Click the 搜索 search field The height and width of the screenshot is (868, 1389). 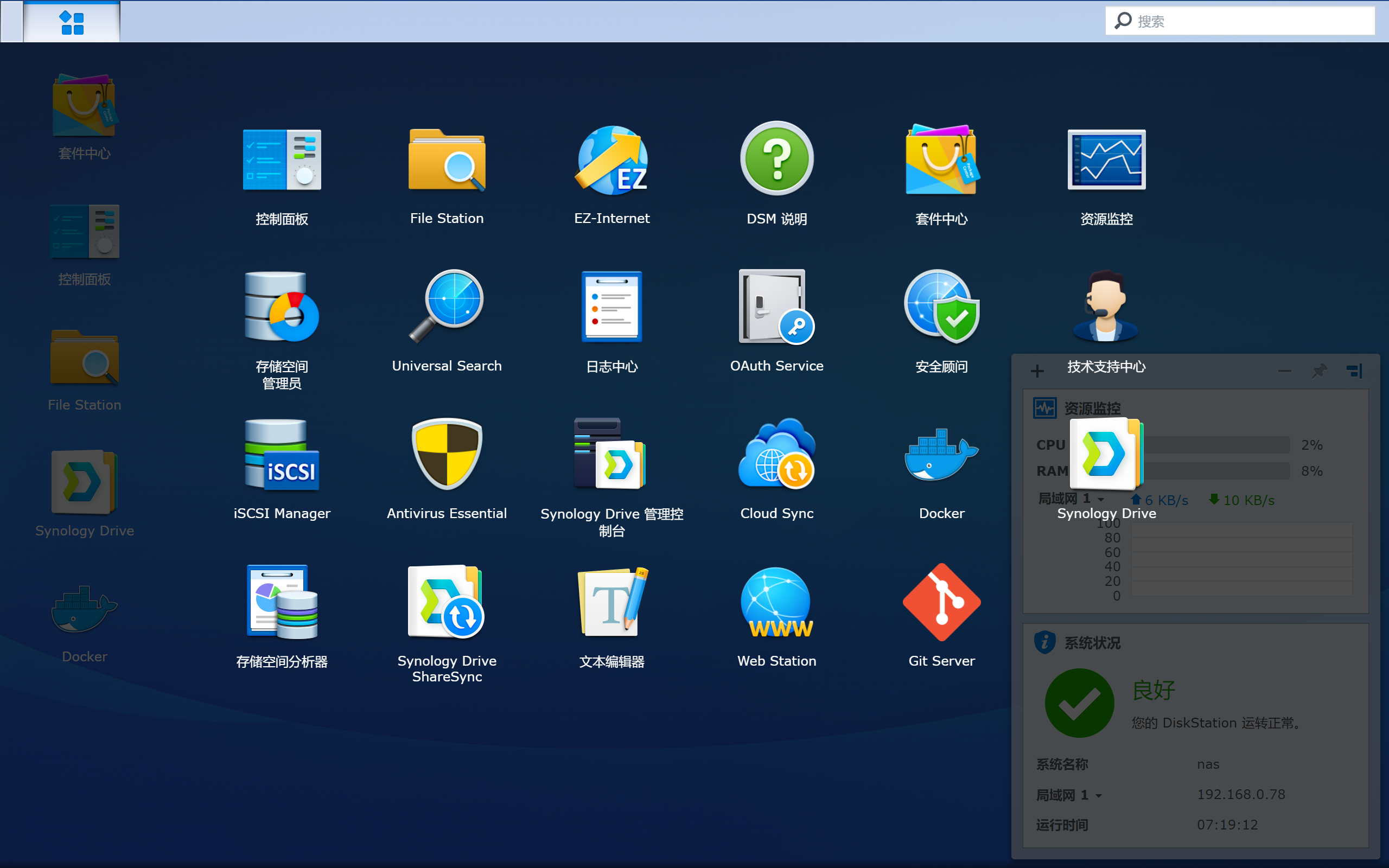(x=1240, y=21)
